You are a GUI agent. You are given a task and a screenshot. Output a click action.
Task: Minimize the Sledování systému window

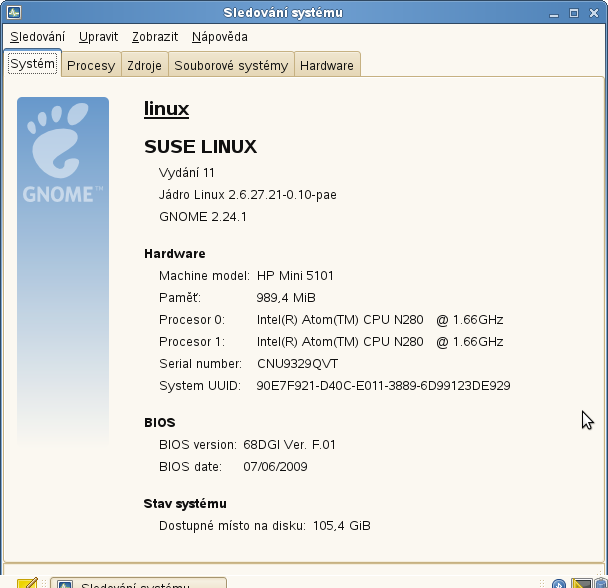click(554, 13)
